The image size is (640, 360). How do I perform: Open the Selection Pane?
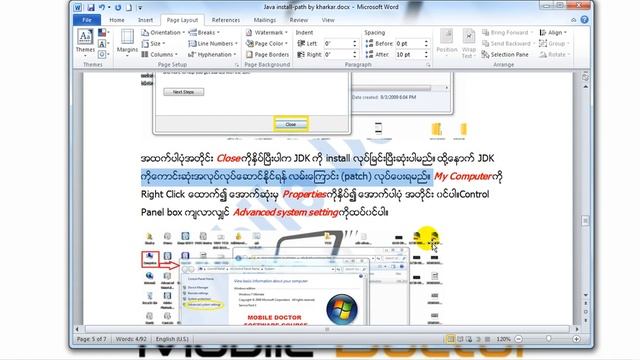(x=505, y=54)
